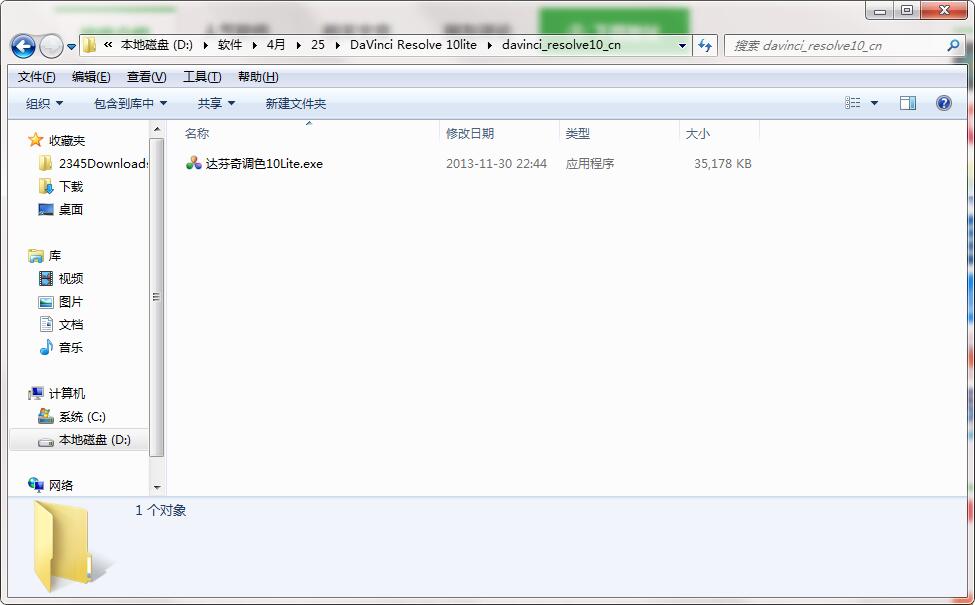The image size is (975, 605).
Task: Open the address bar history dropdown
Action: (x=682, y=45)
